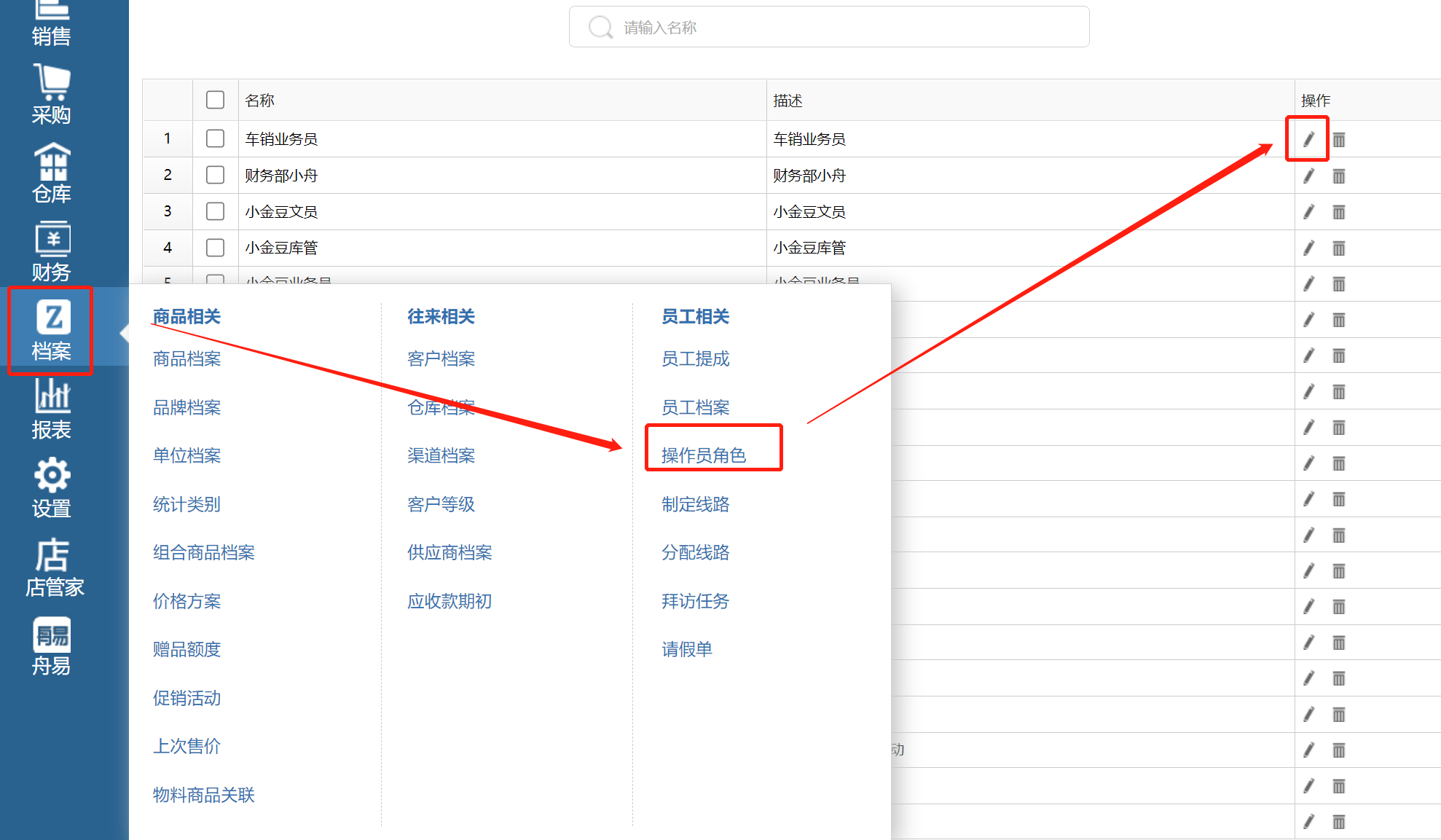Edit the 小金豆库管 role with pencil icon
The image size is (1441, 840).
click(x=1308, y=248)
